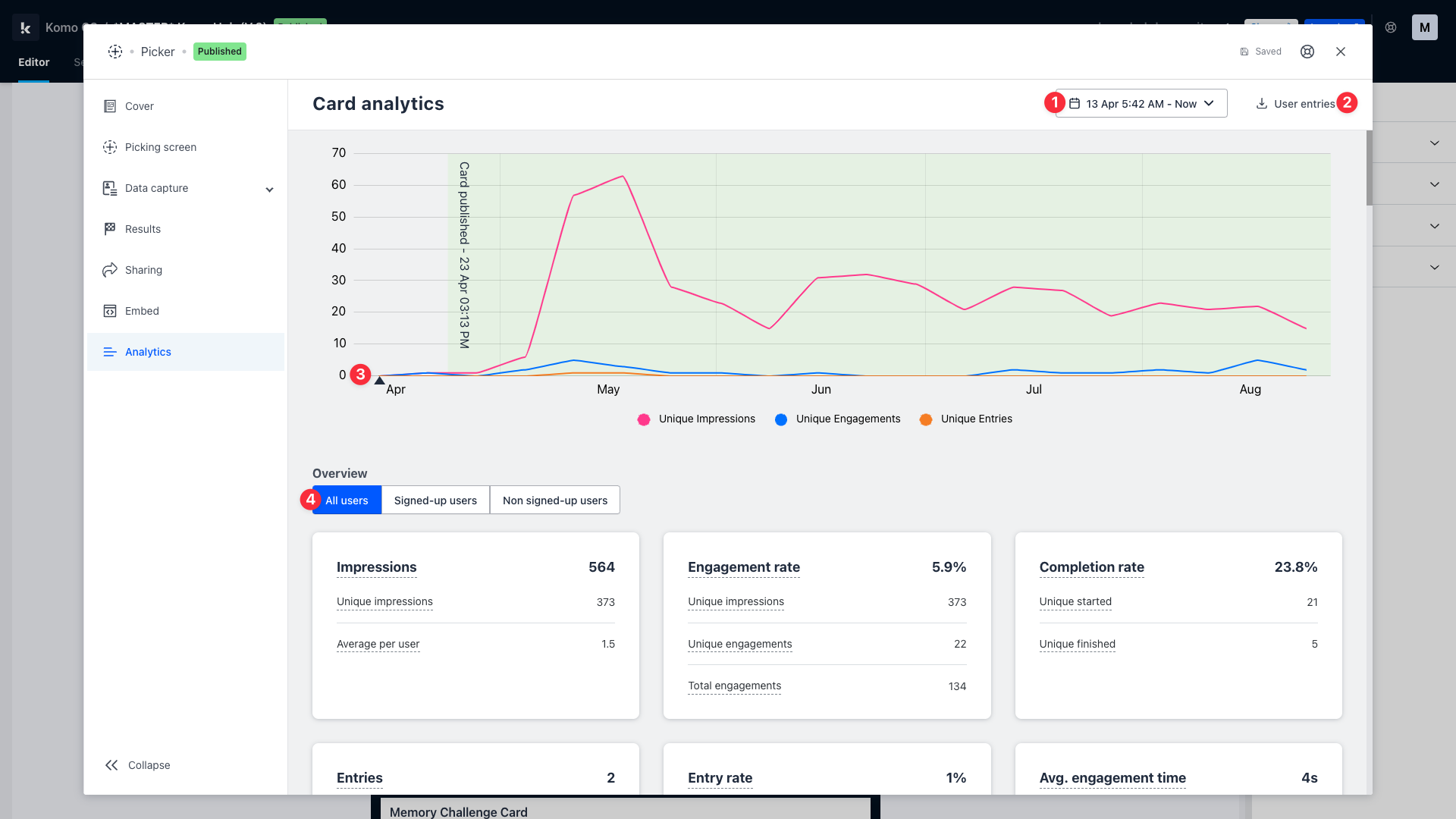Click the Sharing arrow icon

[110, 270]
